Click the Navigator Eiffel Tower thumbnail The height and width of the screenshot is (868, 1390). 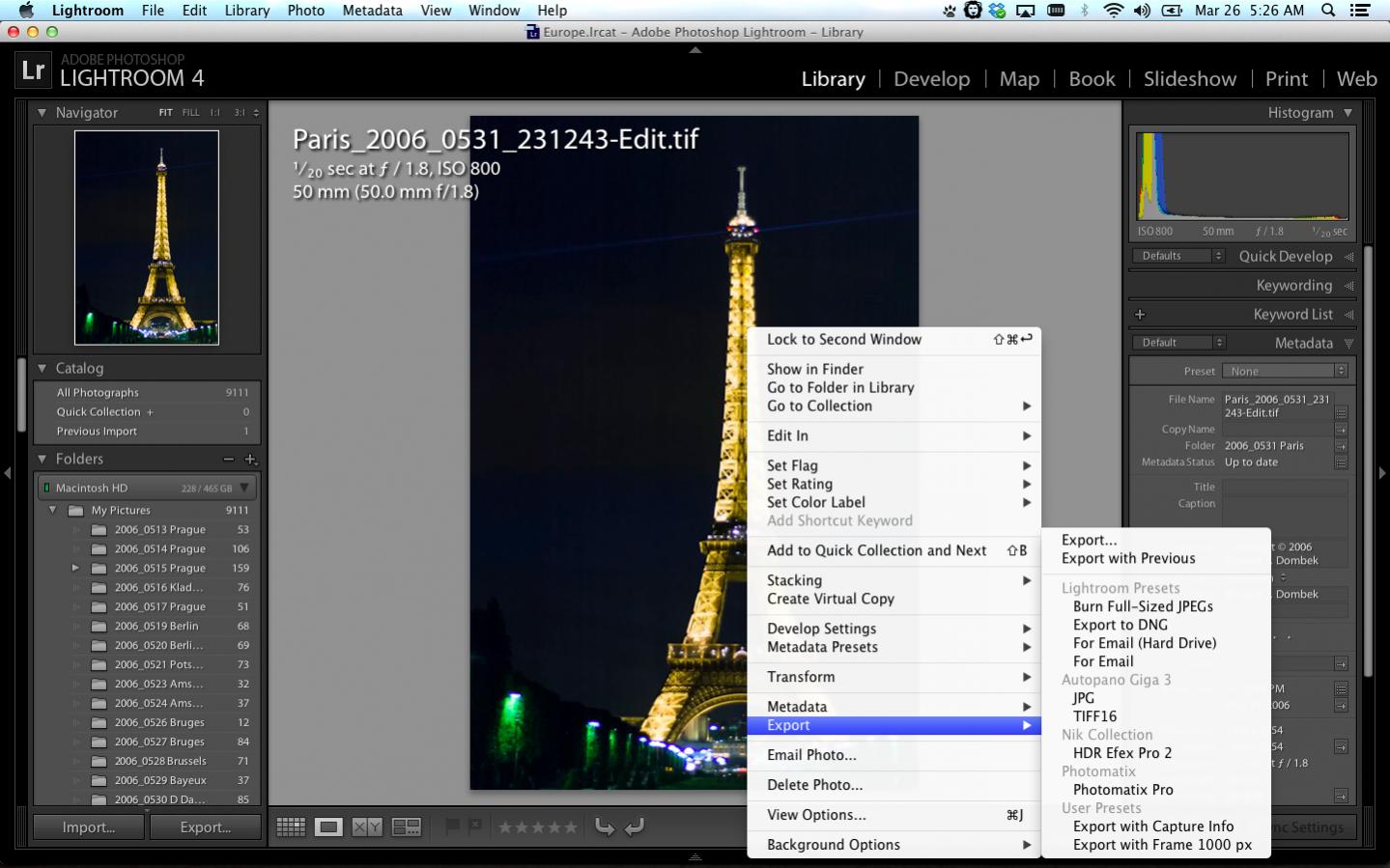147,238
